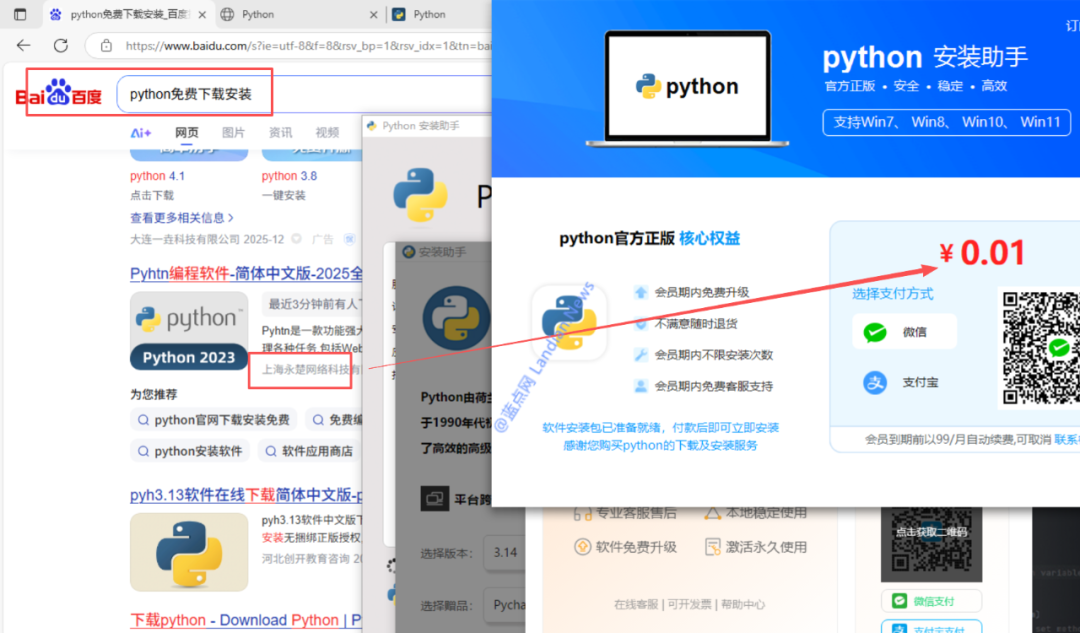Open the python 3.8 ad link

(289, 176)
